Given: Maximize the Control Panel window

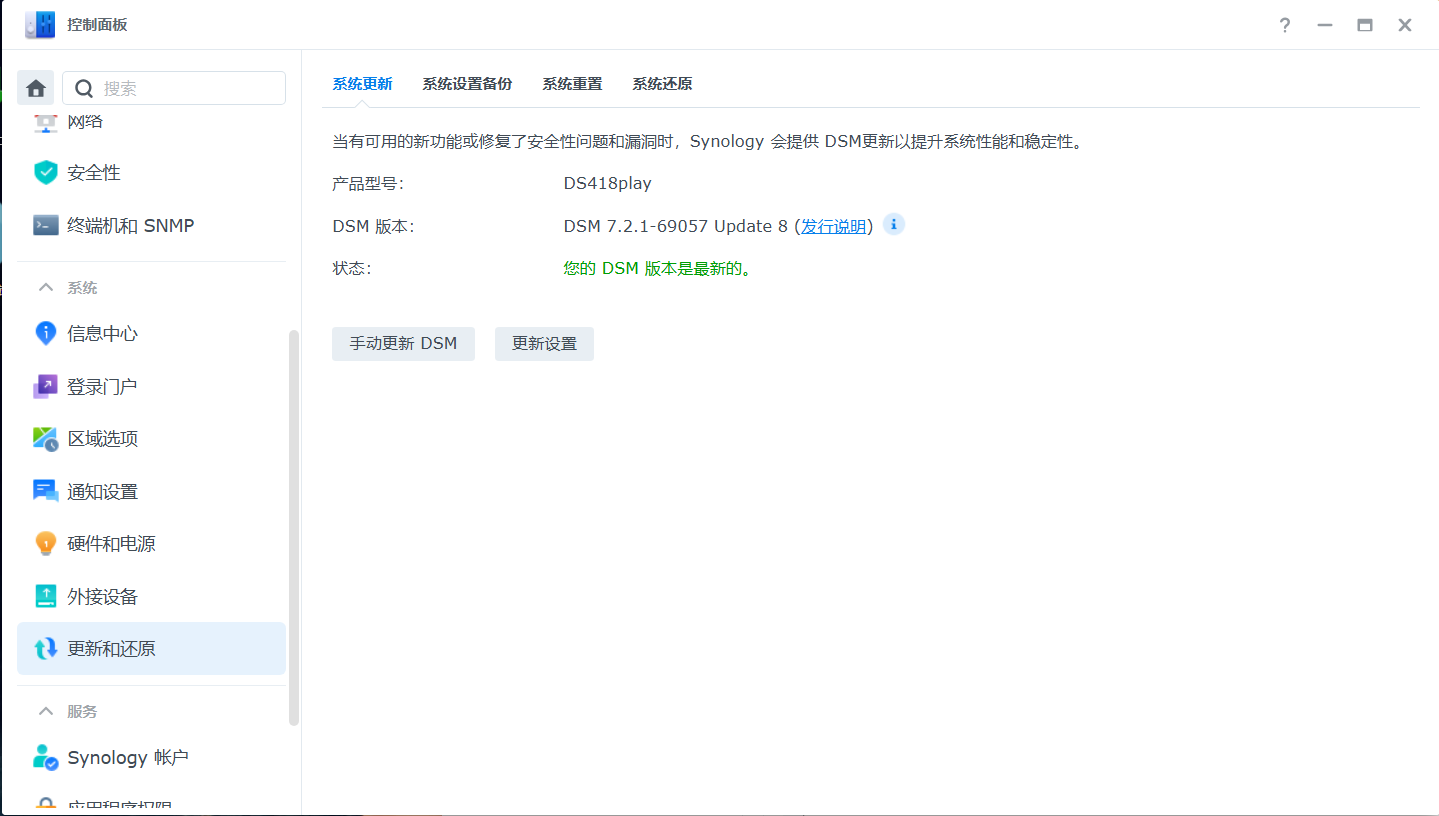Looking at the screenshot, I should pyautogui.click(x=1365, y=25).
